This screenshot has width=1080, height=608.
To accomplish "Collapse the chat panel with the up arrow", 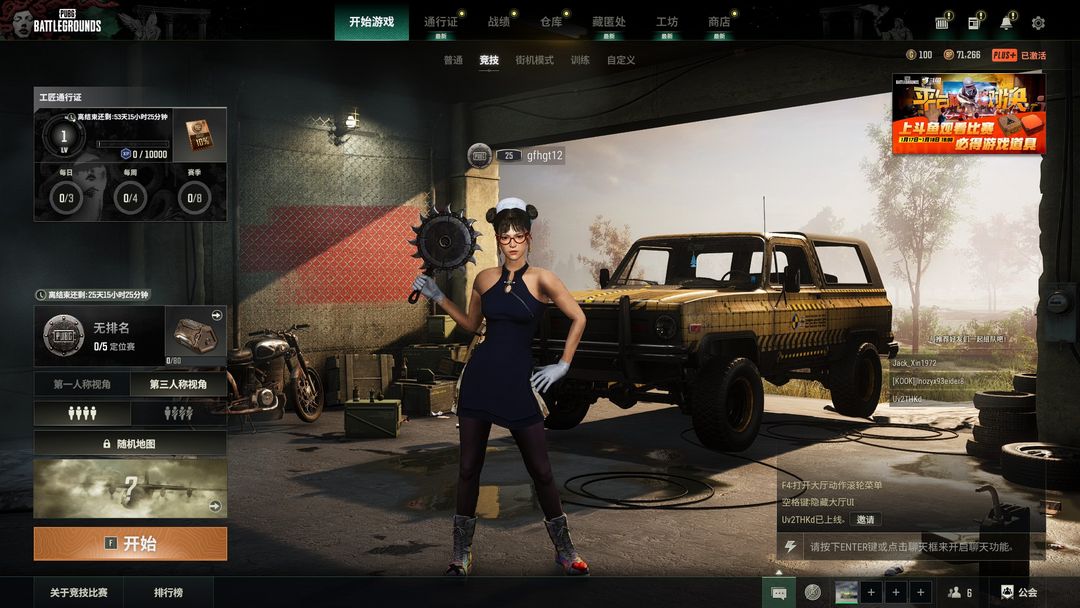I will pos(779,572).
